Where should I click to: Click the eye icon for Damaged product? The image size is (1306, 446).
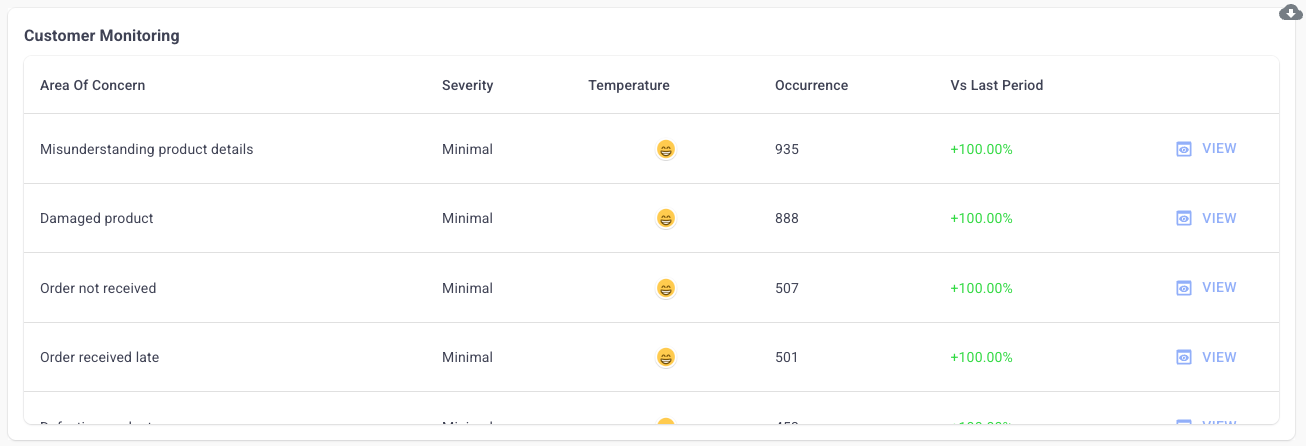(x=1184, y=218)
